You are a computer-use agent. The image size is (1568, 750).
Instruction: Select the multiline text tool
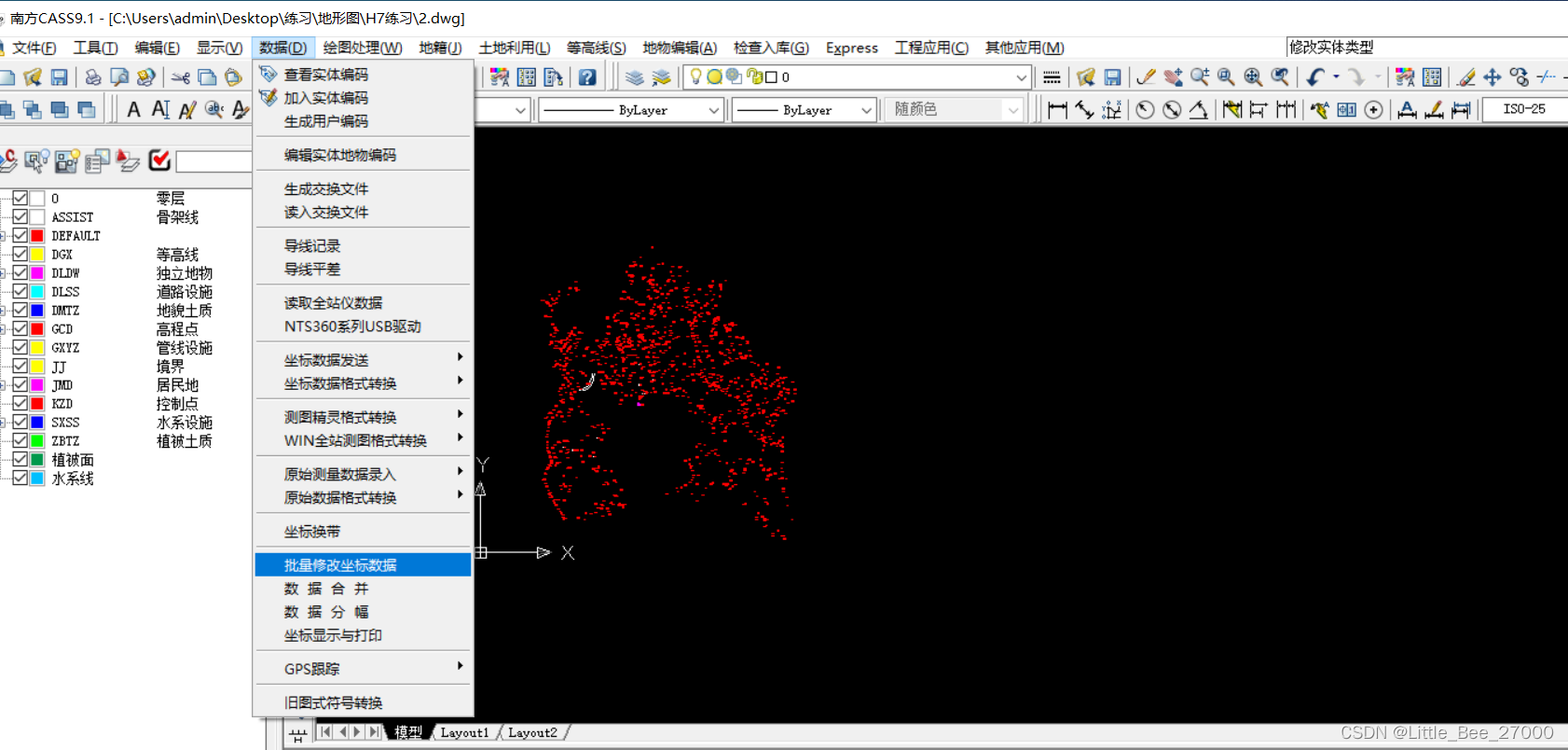(x=160, y=110)
